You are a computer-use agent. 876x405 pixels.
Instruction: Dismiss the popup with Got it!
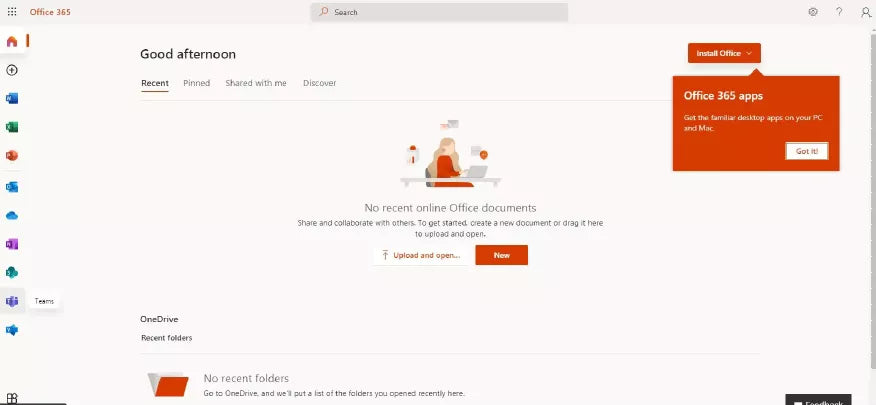point(806,151)
